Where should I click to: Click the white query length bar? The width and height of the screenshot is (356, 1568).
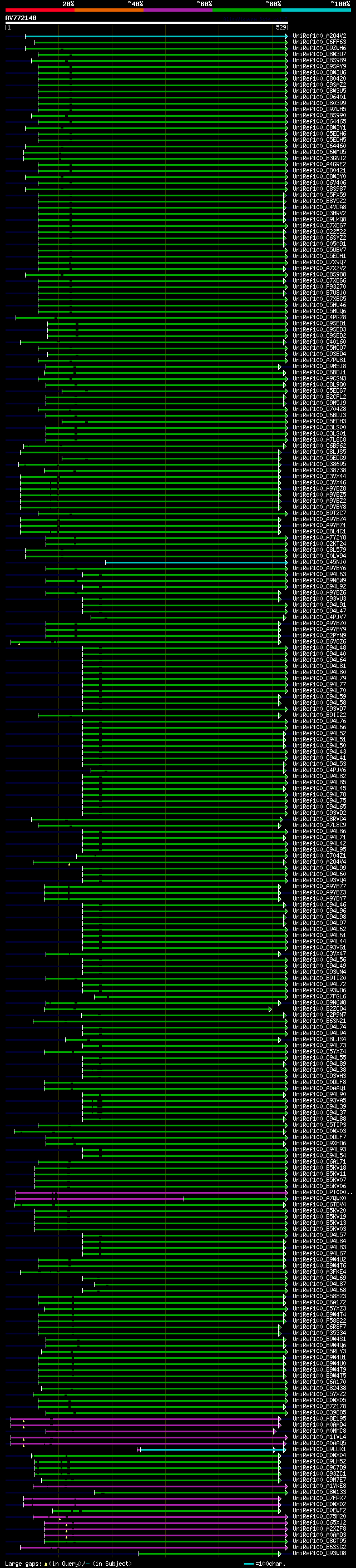point(147,22)
